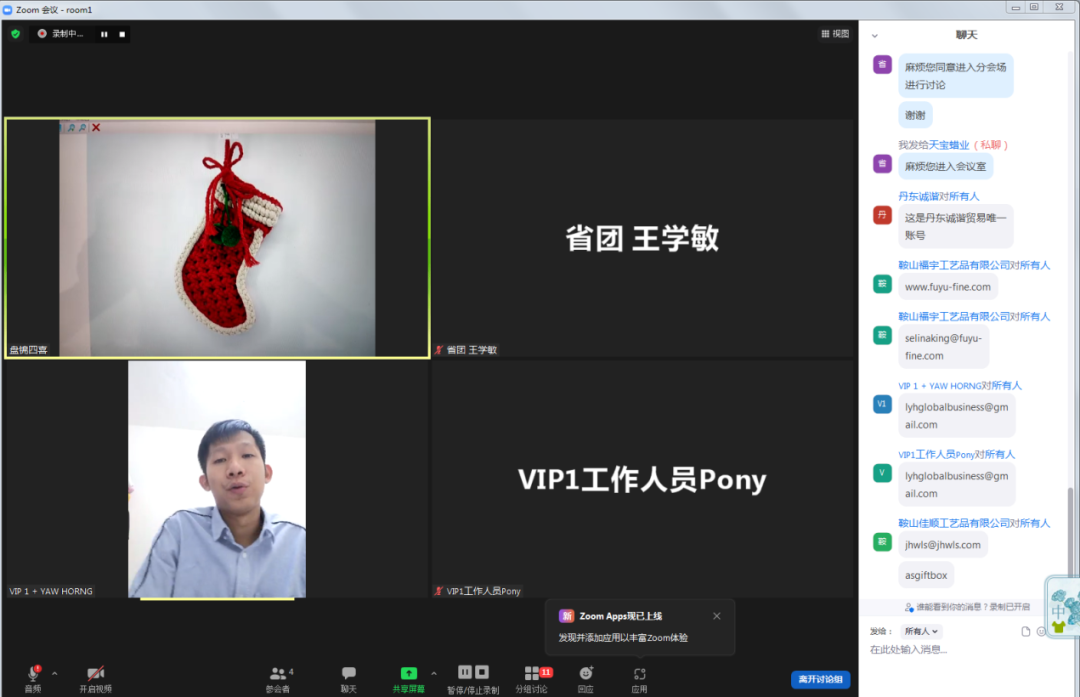Expand audio options arrow beside 音频
This screenshot has height=697, width=1080.
tap(54, 674)
